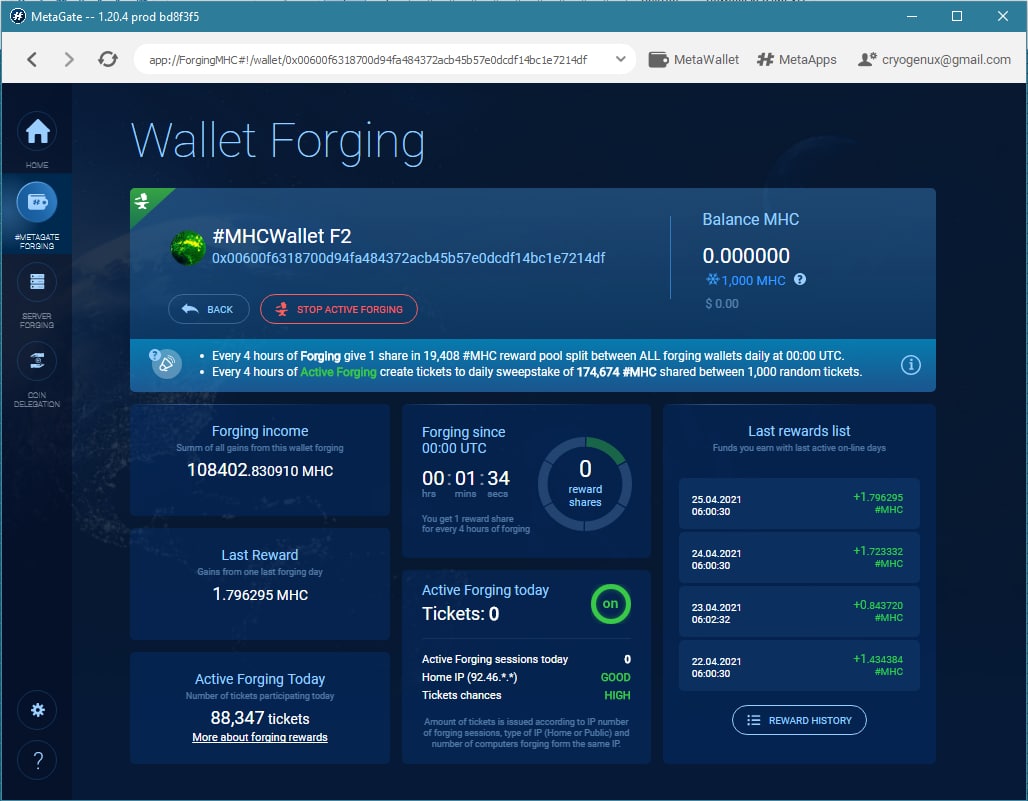Click STOP ACTIVE FORGING button
Image resolution: width=1028 pixels, height=801 pixels.
[339, 309]
